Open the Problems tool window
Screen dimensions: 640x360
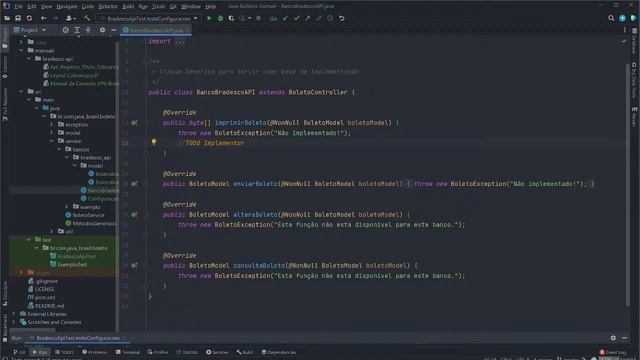click(94, 352)
